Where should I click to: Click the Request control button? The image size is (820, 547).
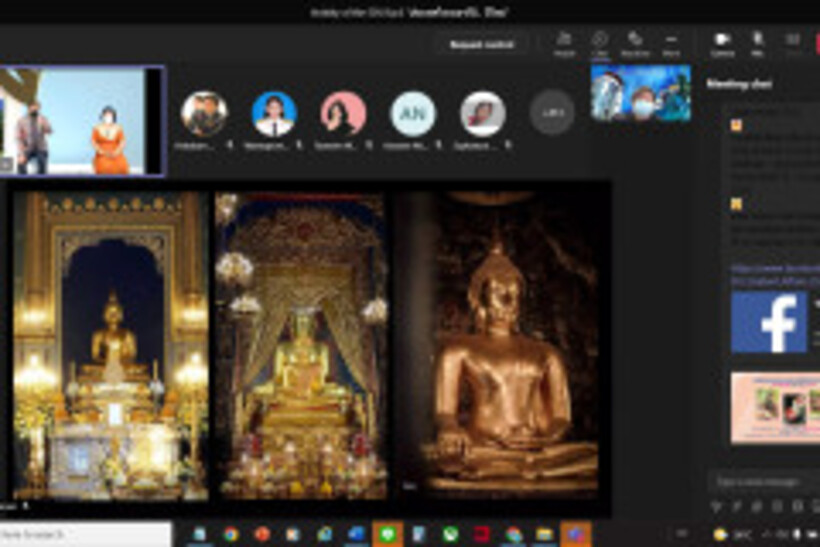coord(482,44)
